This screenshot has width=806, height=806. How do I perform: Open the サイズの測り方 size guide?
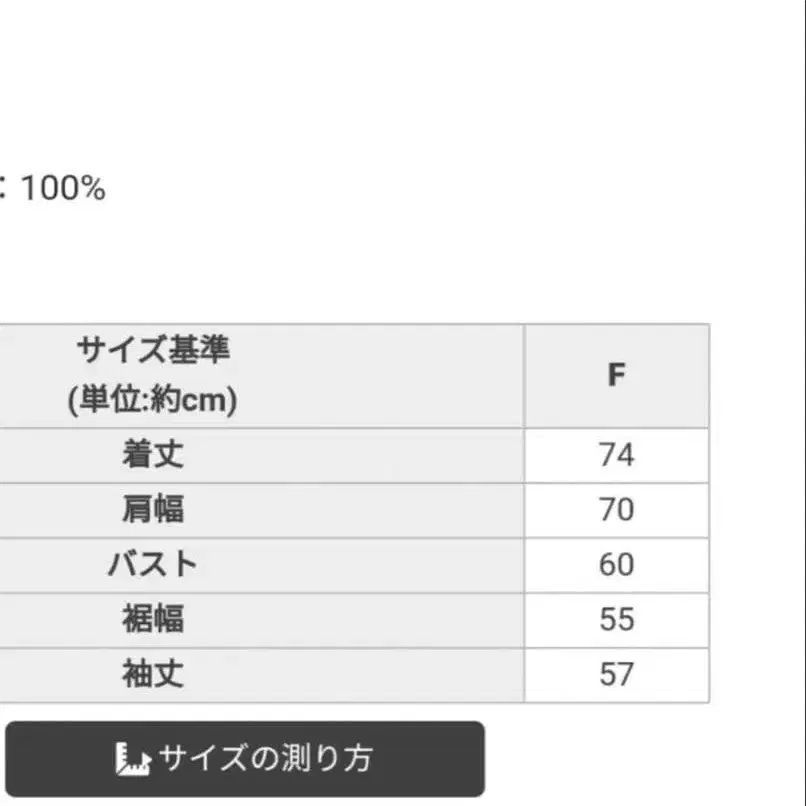(245, 758)
